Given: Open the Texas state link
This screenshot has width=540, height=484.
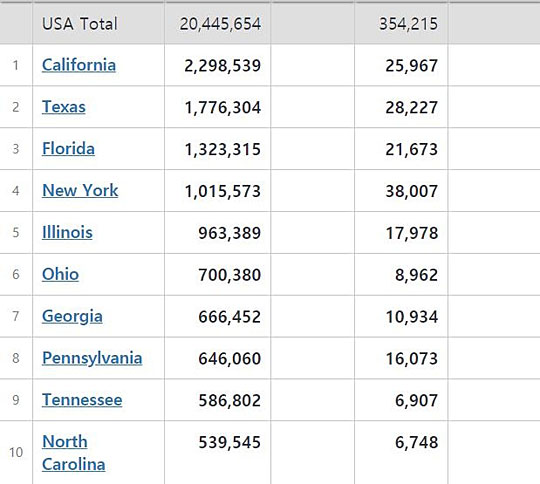Looking at the screenshot, I should pyautogui.click(x=64, y=107).
